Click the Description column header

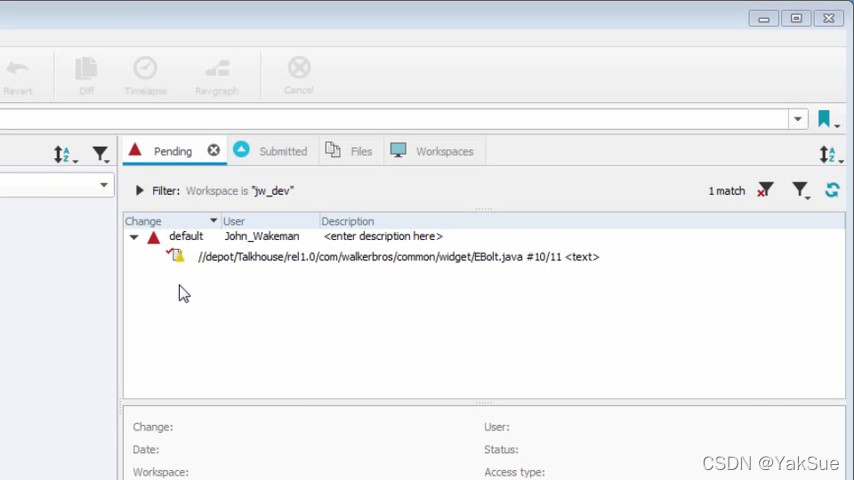click(582, 221)
